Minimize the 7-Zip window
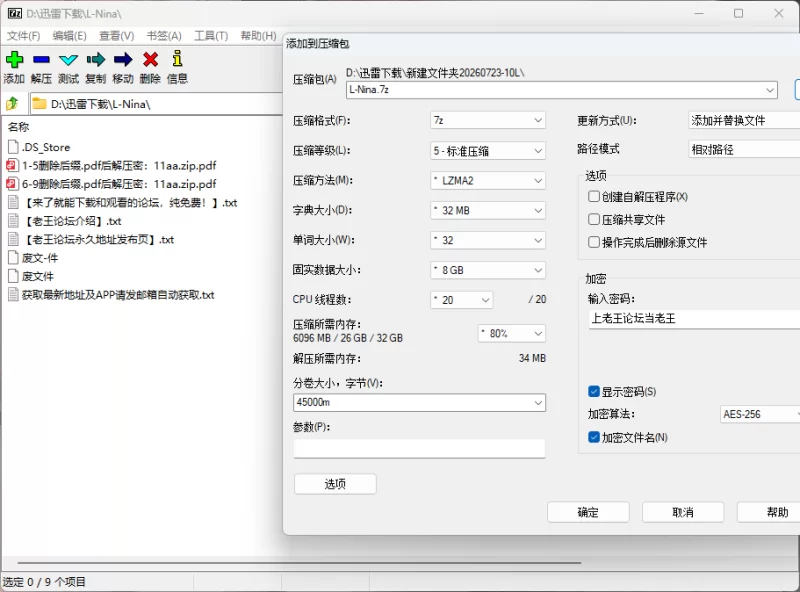 [x=699, y=13]
